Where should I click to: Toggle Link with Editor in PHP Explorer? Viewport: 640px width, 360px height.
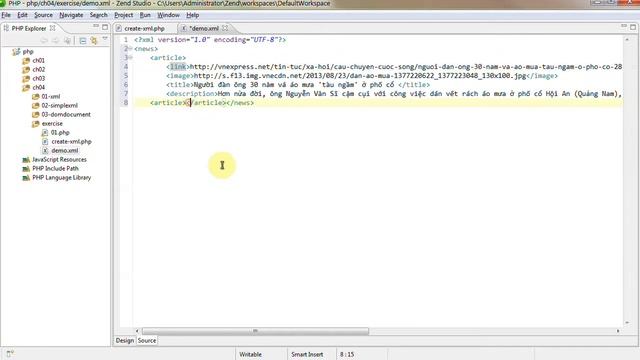[x=94, y=40]
